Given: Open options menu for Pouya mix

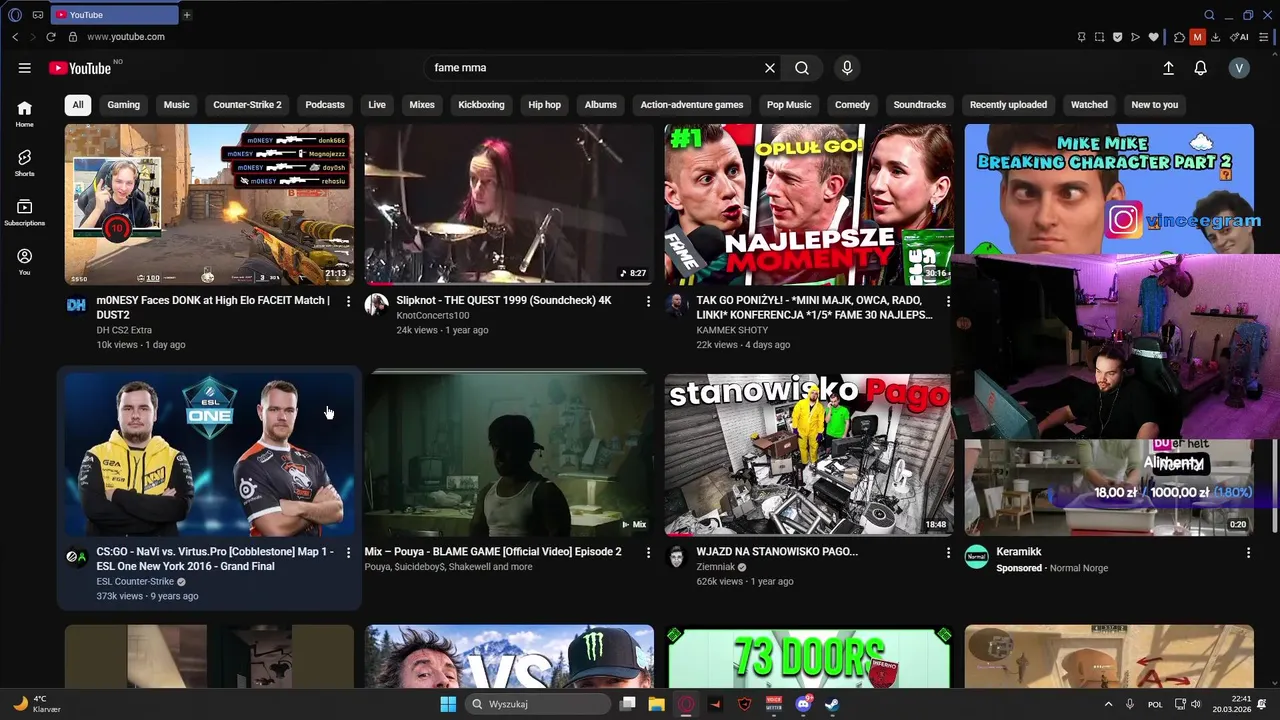Looking at the screenshot, I should click(x=648, y=552).
